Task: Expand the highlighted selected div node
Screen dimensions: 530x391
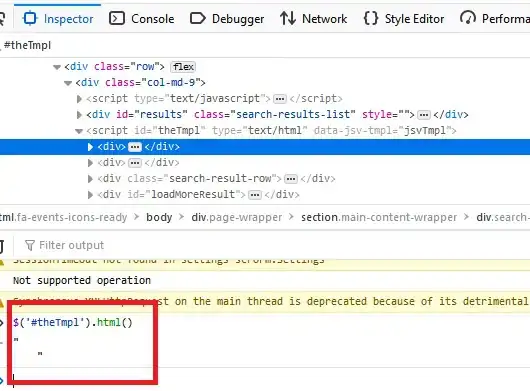Action: pyautogui.click(x=90, y=147)
